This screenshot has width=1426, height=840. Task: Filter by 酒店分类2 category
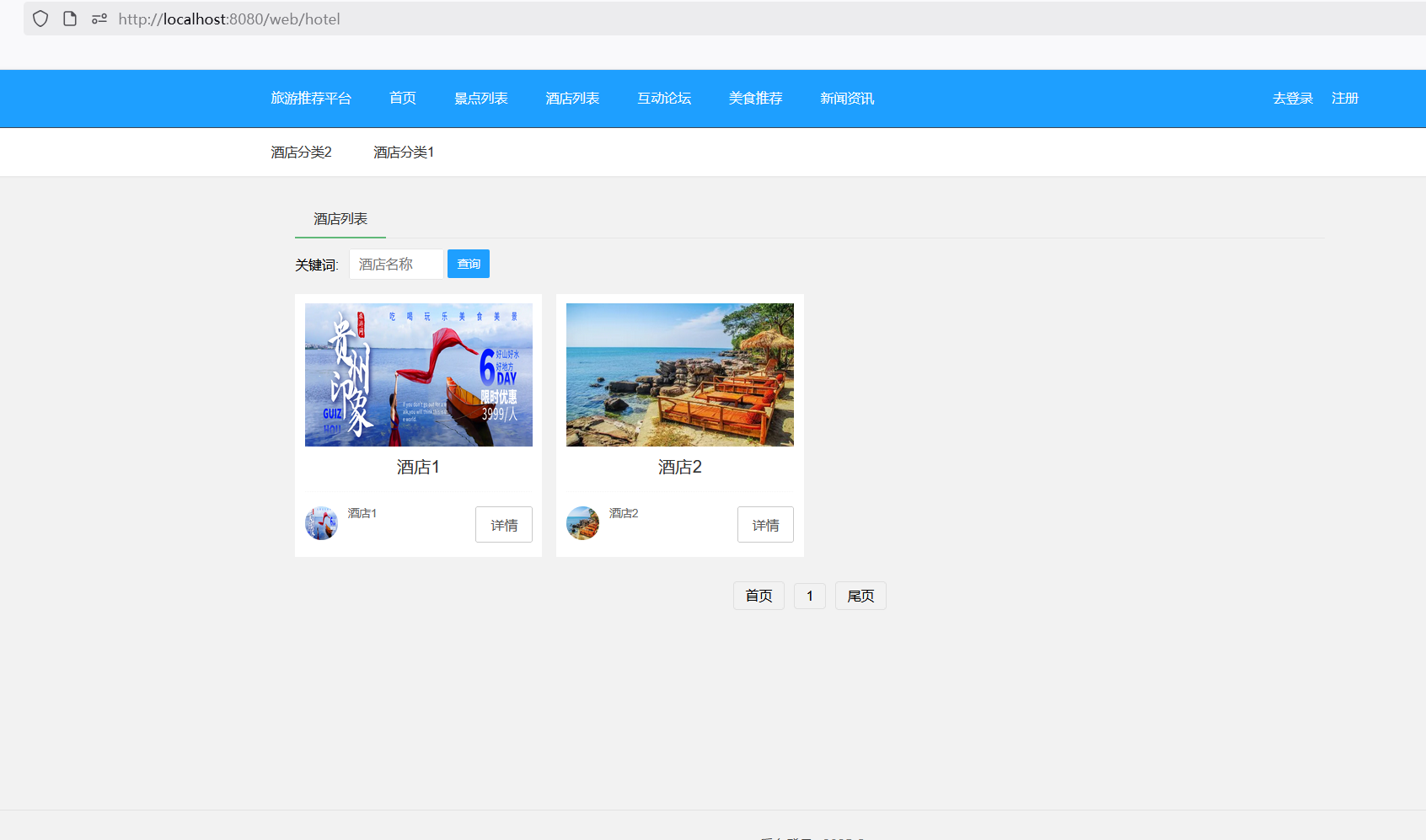click(x=301, y=152)
